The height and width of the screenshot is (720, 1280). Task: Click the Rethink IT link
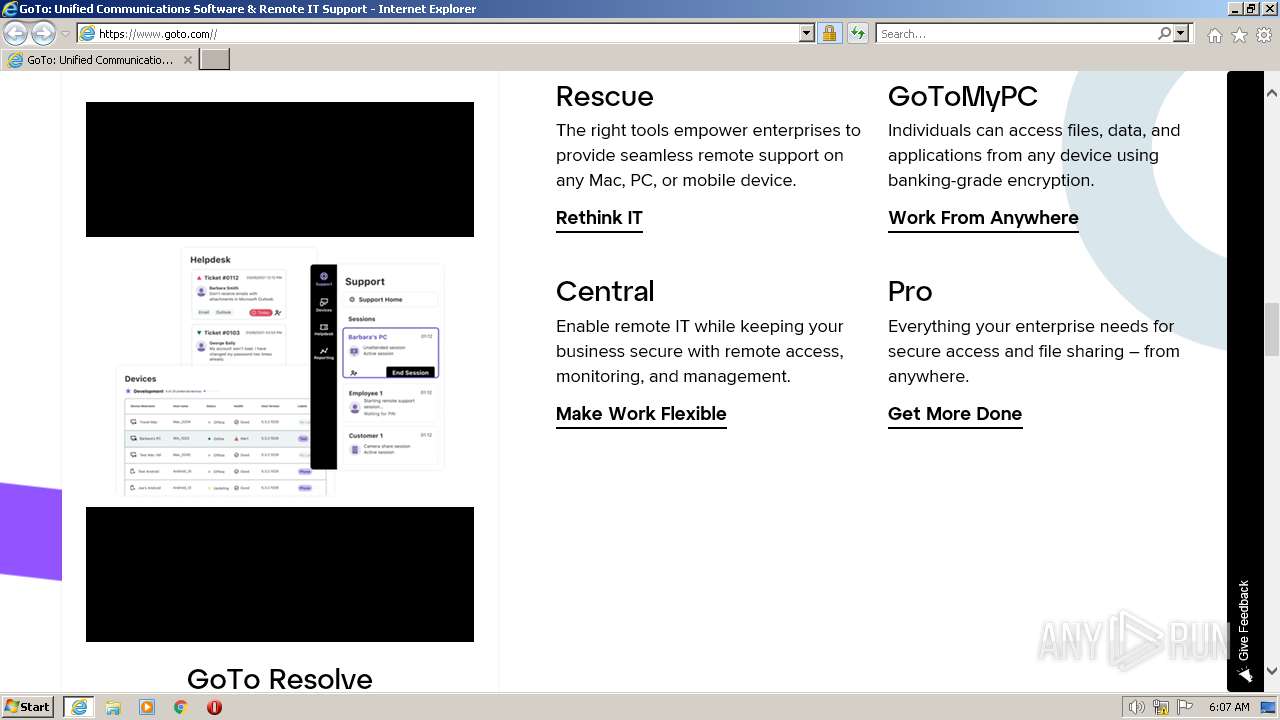pyautogui.click(x=599, y=218)
